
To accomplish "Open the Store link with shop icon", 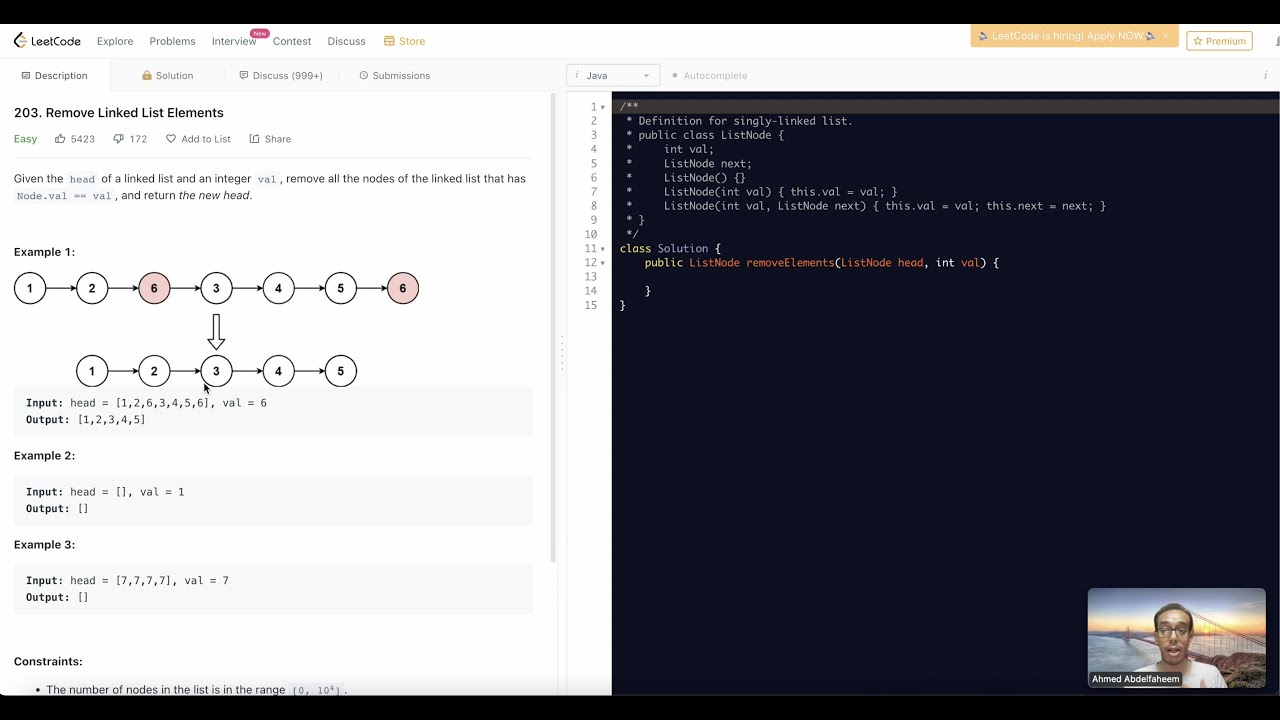I will [x=405, y=41].
